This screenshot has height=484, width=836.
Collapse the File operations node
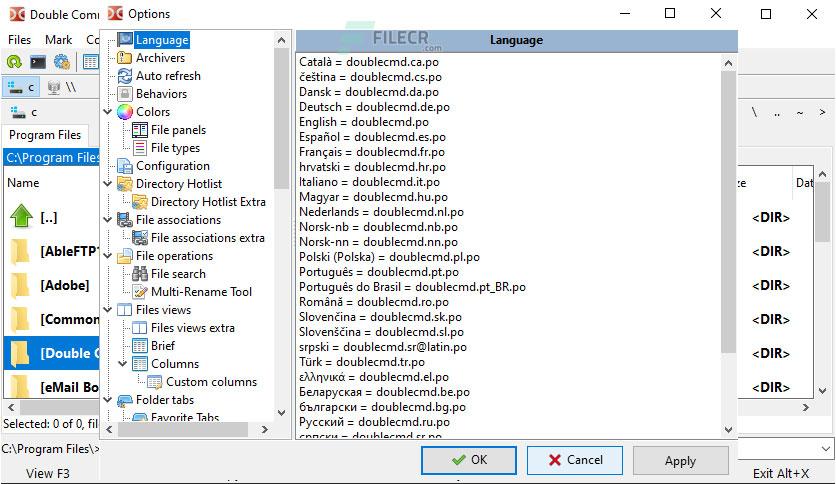pos(108,256)
